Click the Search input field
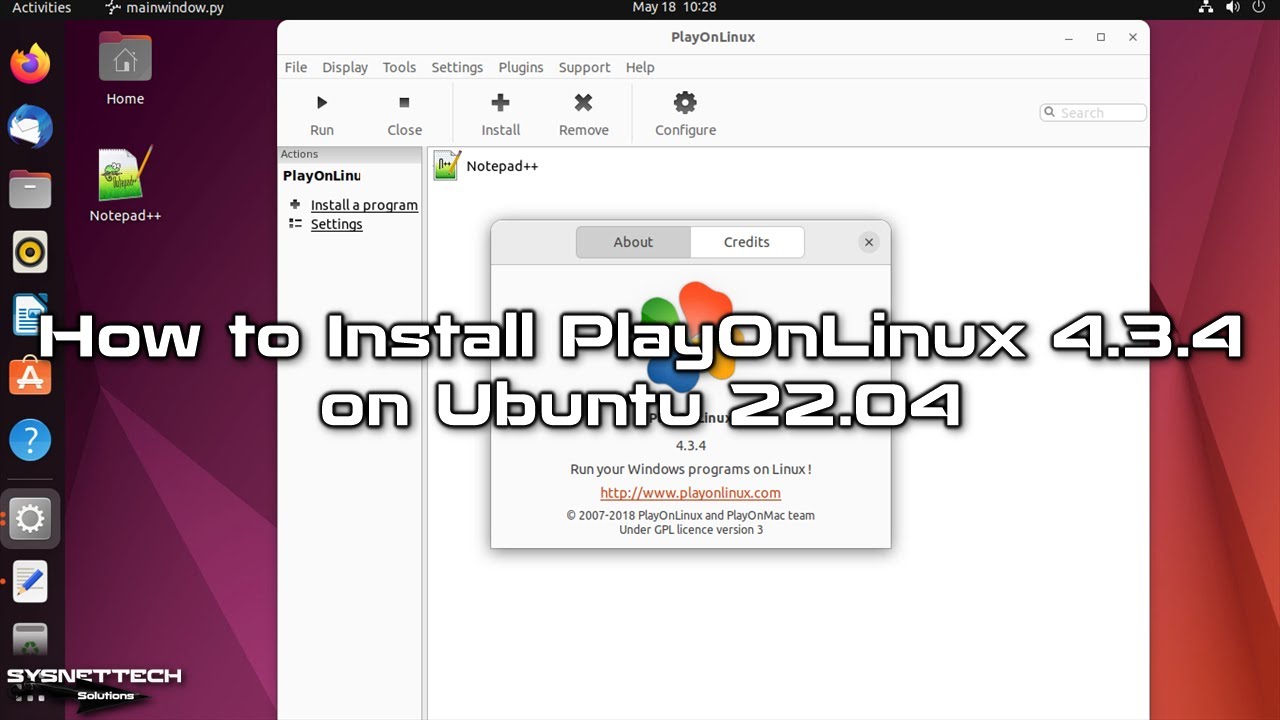1280x720 pixels. click(1093, 113)
